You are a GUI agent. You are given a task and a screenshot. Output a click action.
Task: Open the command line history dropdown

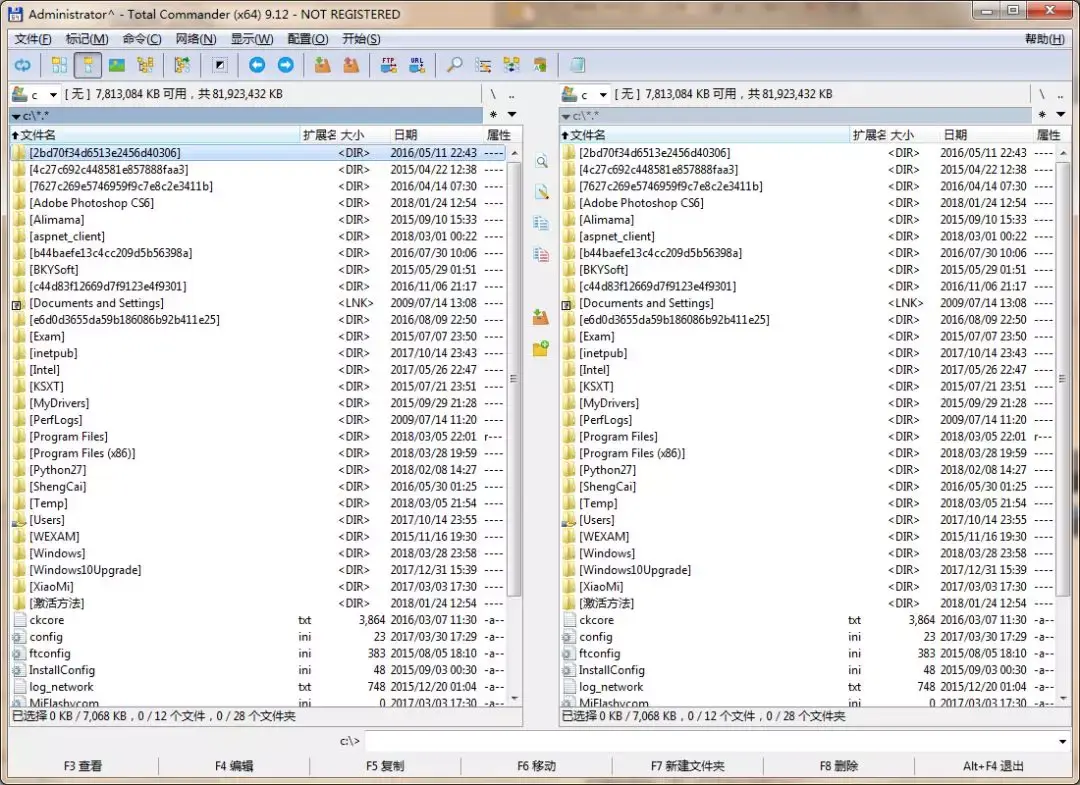1063,742
